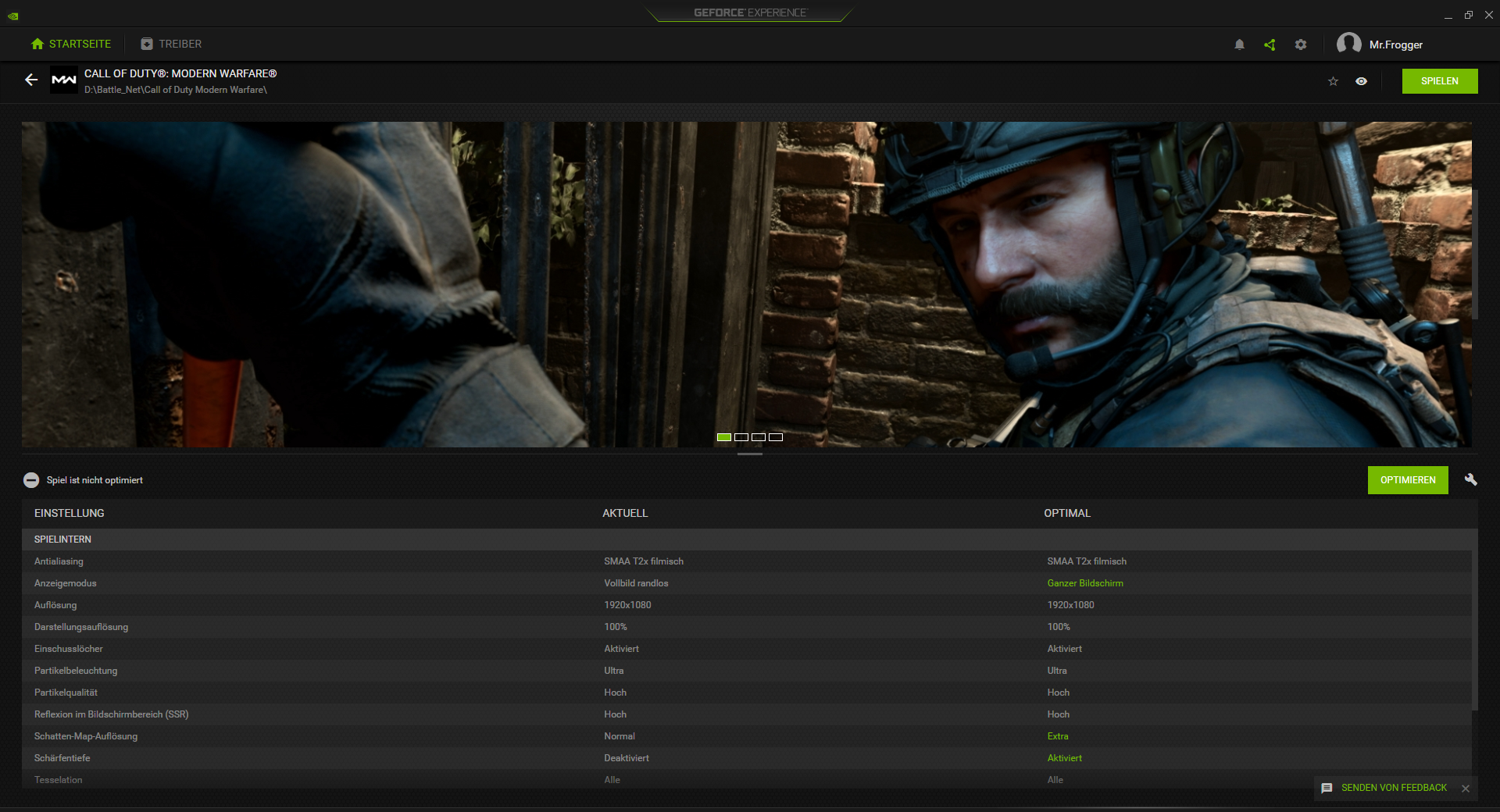Viewport: 1500px width, 812px height.
Task: Launch the game with Spielen button
Action: coord(1440,81)
